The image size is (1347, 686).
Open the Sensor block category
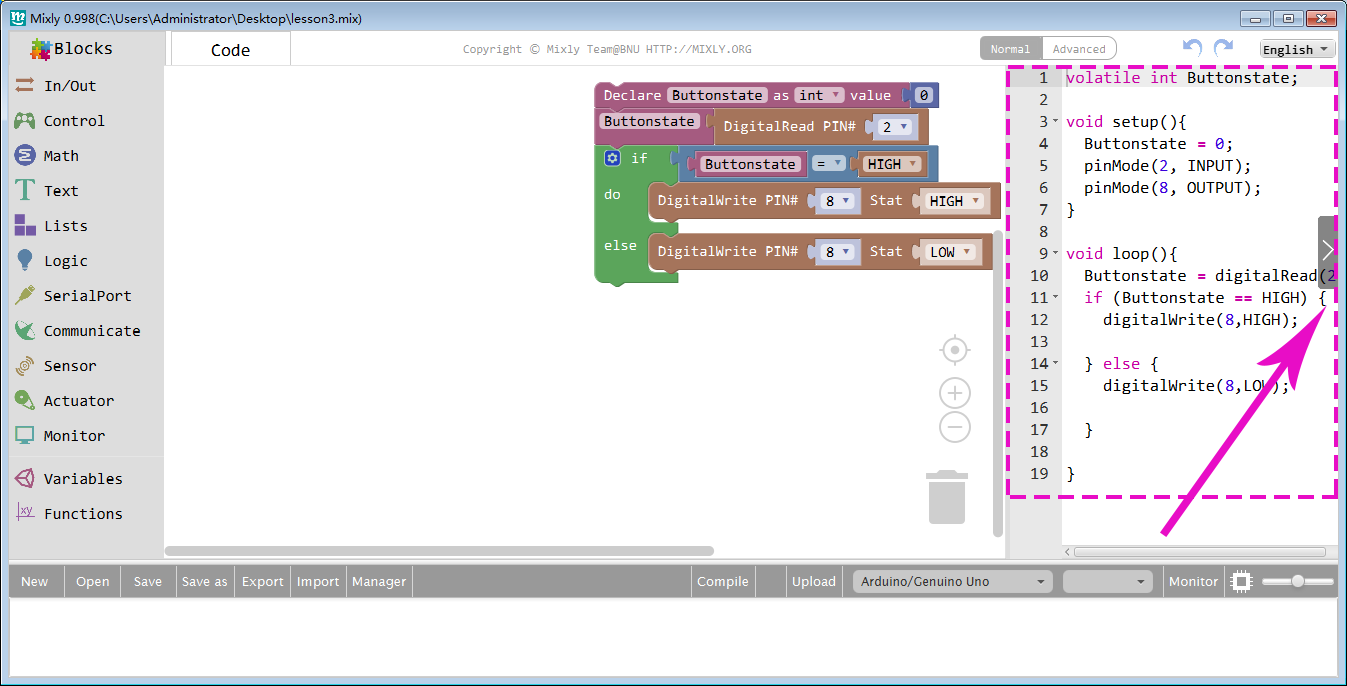[x=70, y=366]
